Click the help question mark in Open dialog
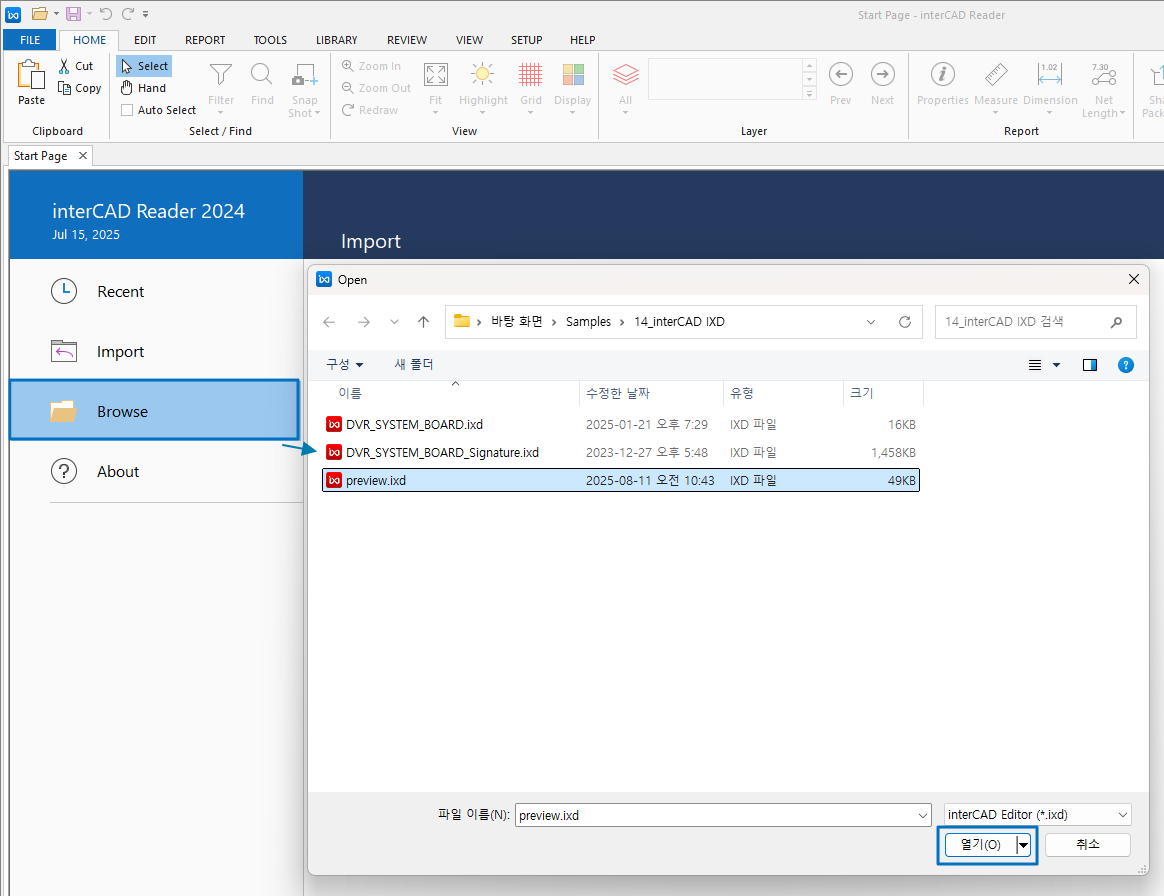 [1125, 364]
